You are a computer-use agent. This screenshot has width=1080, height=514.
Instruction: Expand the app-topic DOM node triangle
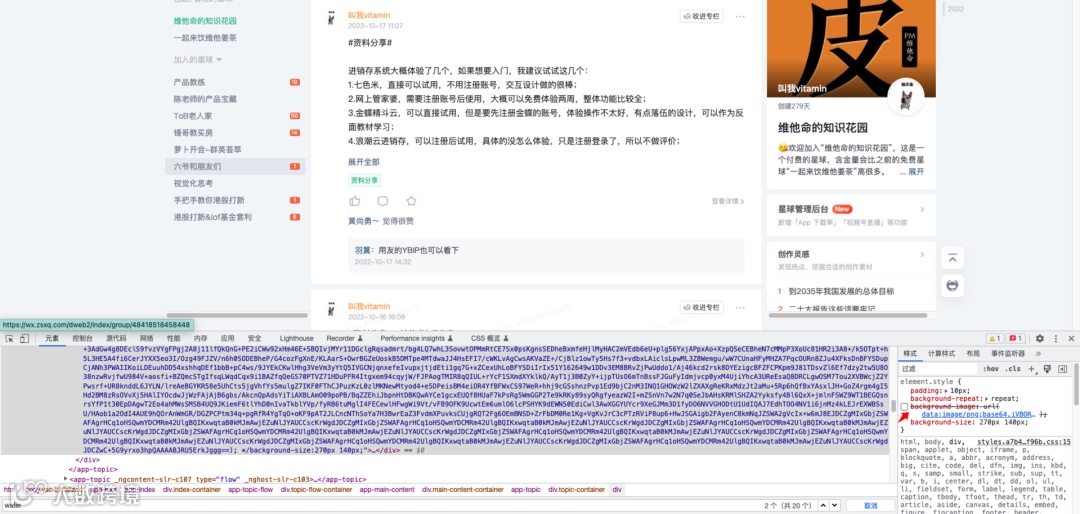click(66, 479)
